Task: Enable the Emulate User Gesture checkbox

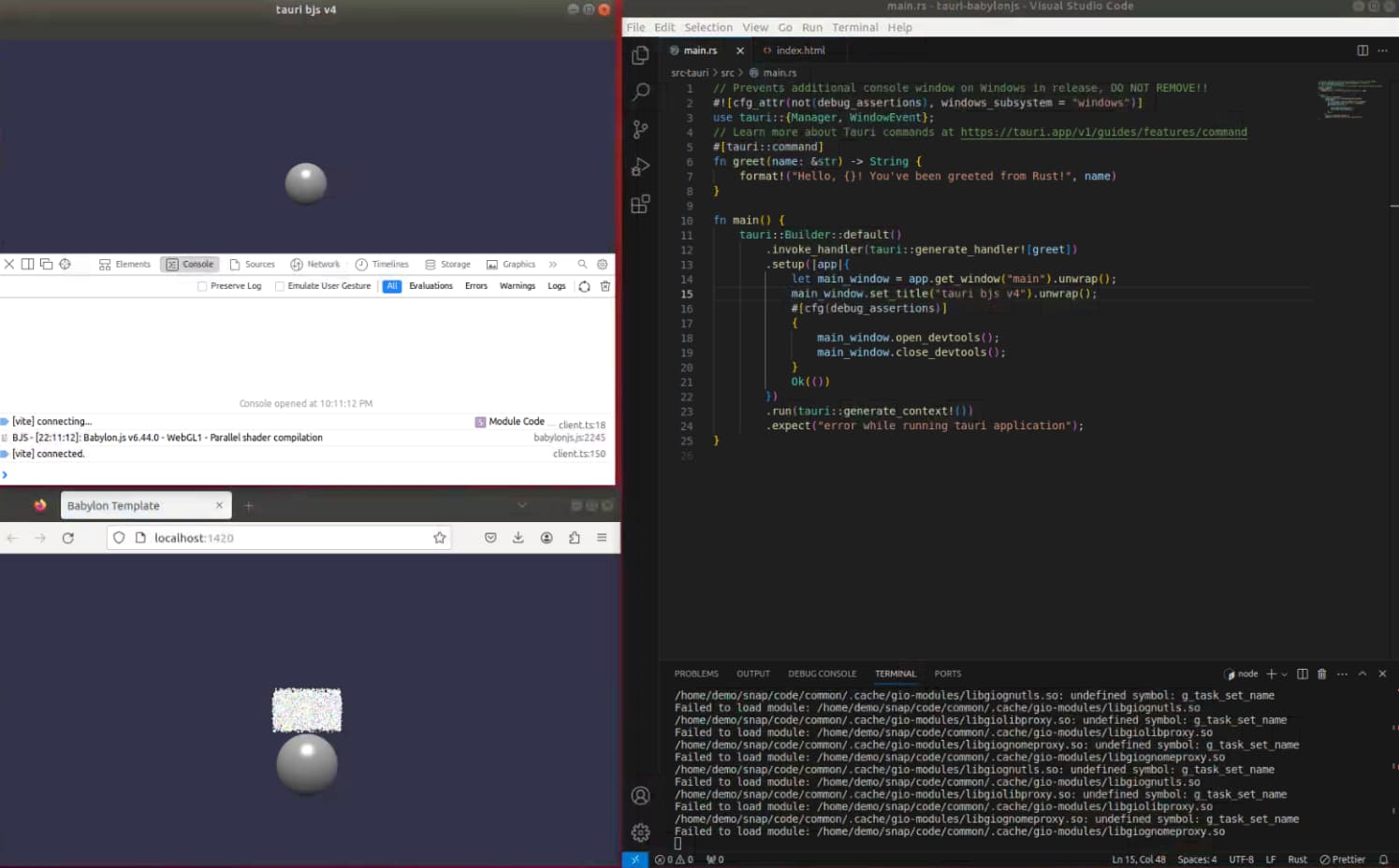Action: pyautogui.click(x=280, y=286)
